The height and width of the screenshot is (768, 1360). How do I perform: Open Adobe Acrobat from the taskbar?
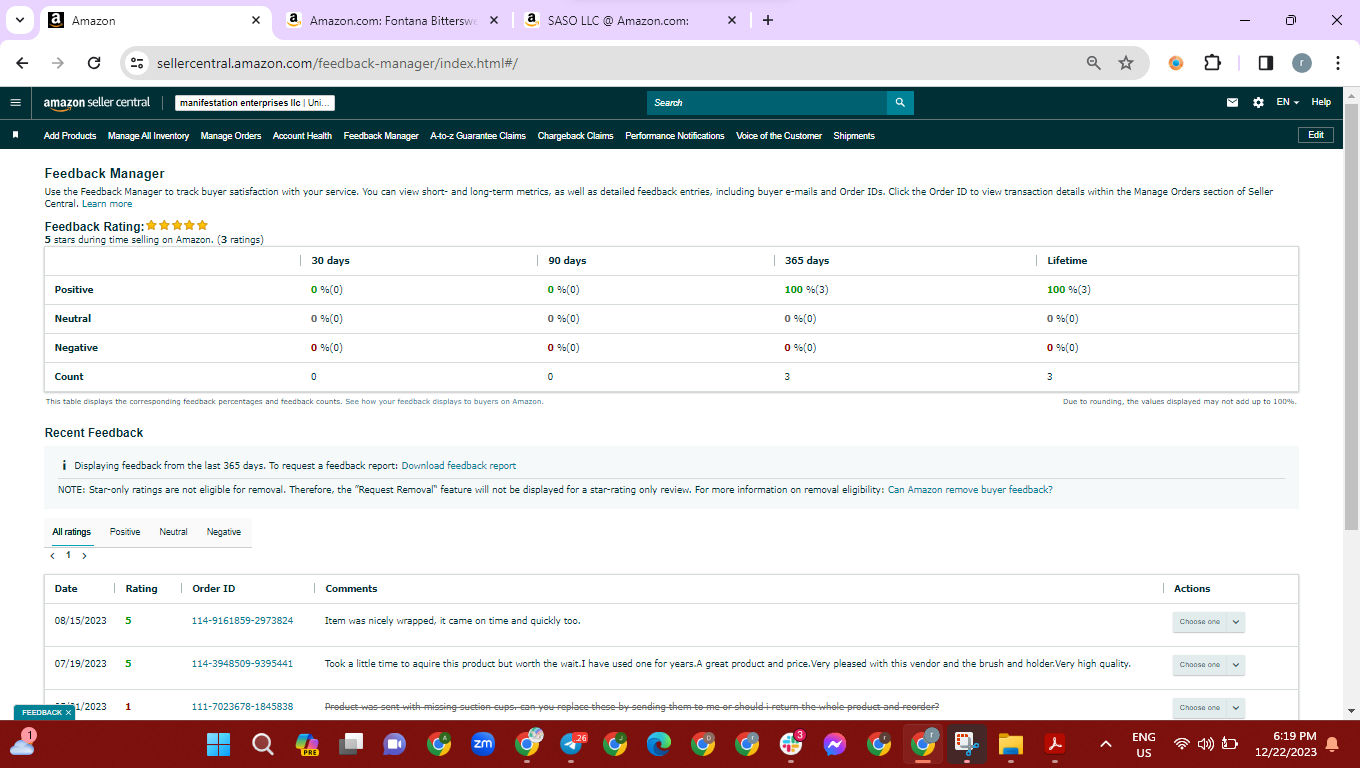pos(1054,744)
